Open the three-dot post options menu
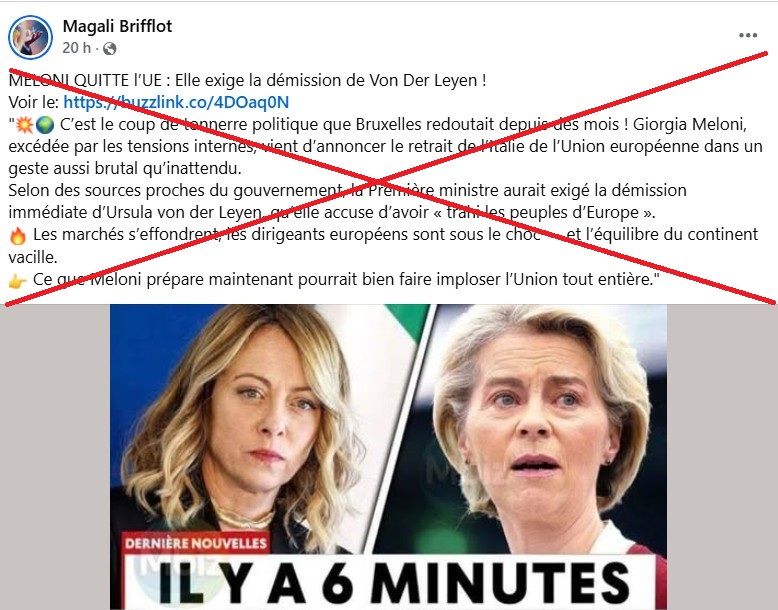The width and height of the screenshot is (778, 610). click(x=748, y=35)
